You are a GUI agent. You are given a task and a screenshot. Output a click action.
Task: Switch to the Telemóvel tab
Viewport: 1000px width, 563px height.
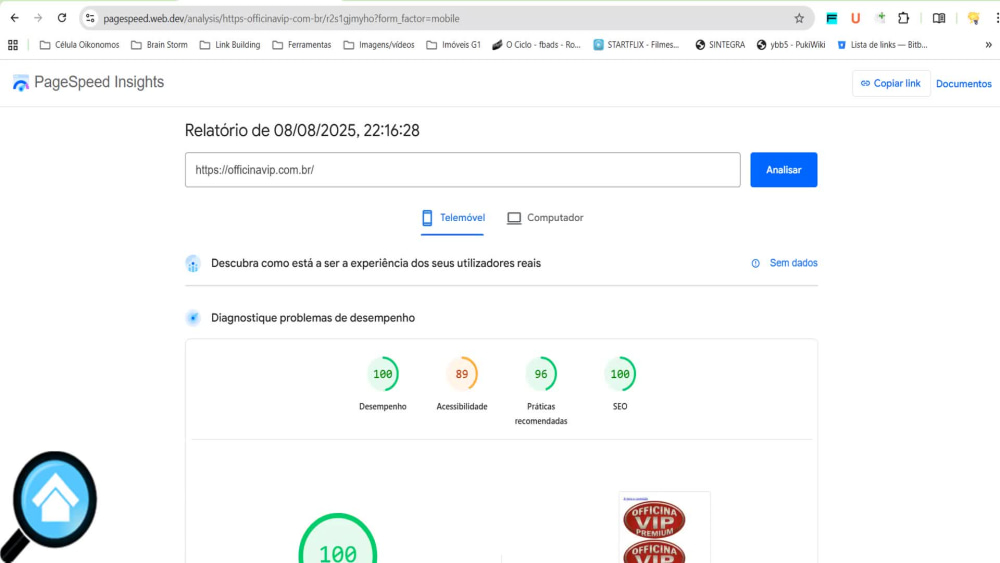tap(453, 218)
